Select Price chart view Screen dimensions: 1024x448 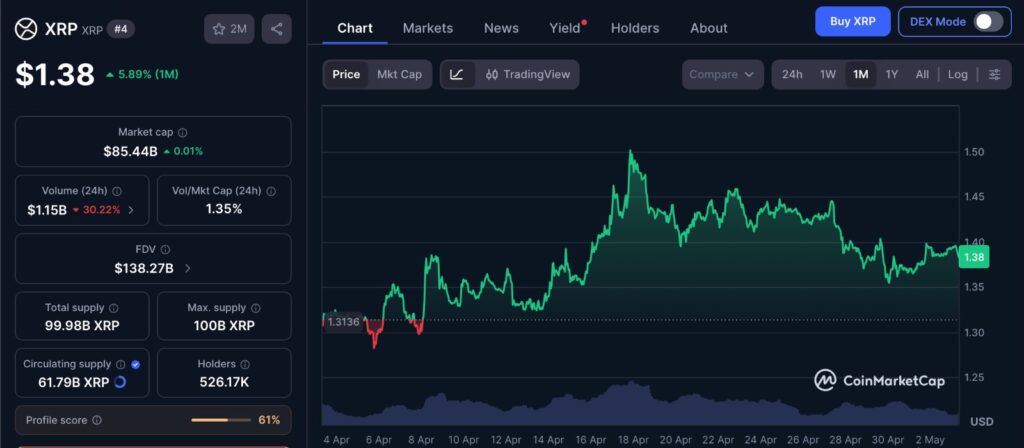(x=346, y=74)
